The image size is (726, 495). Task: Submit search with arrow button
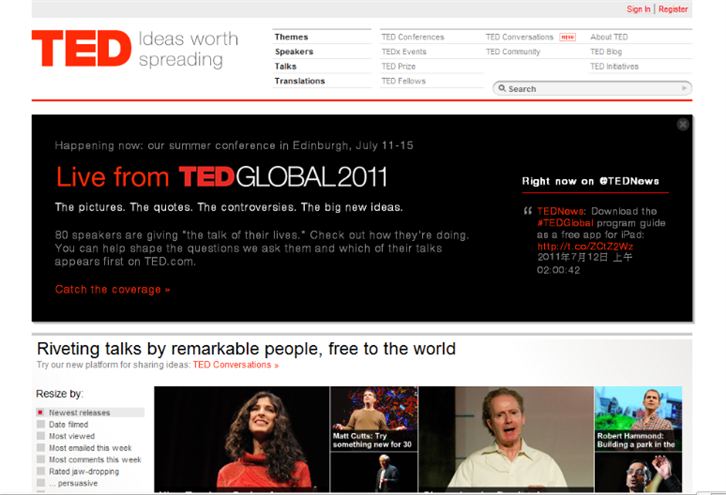click(x=684, y=88)
